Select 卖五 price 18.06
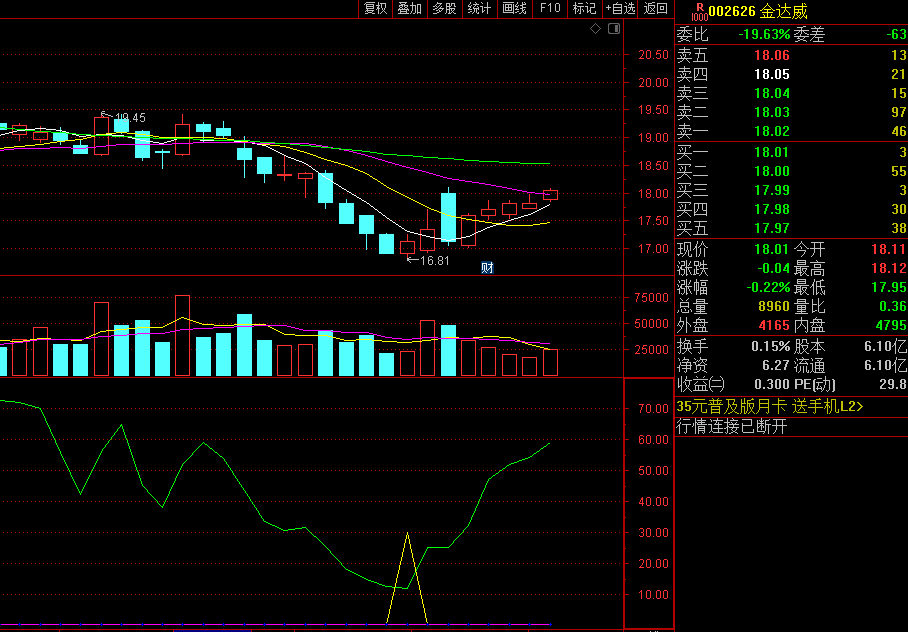The image size is (908, 632). (x=772, y=56)
